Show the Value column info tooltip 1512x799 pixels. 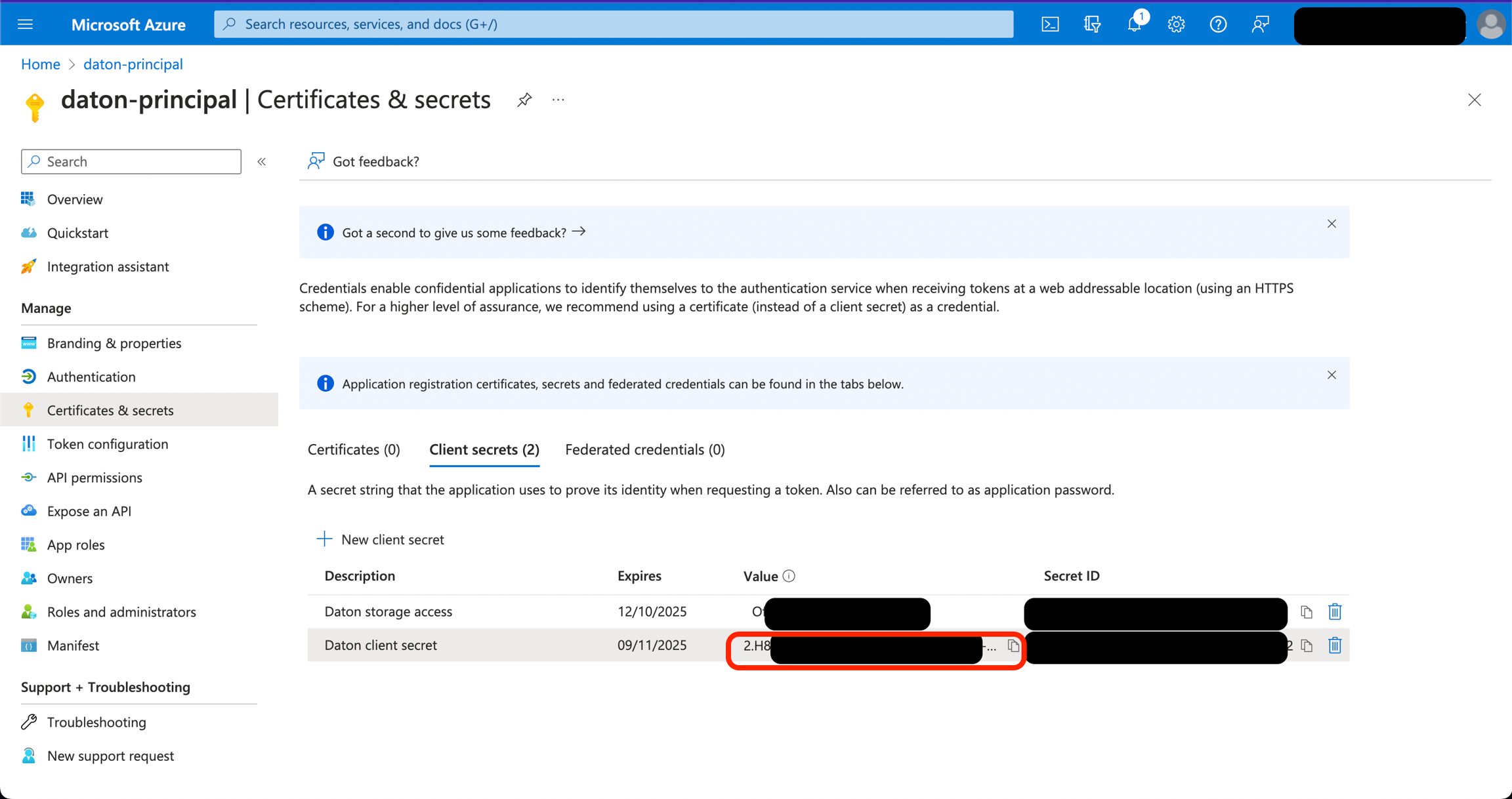[789, 576]
